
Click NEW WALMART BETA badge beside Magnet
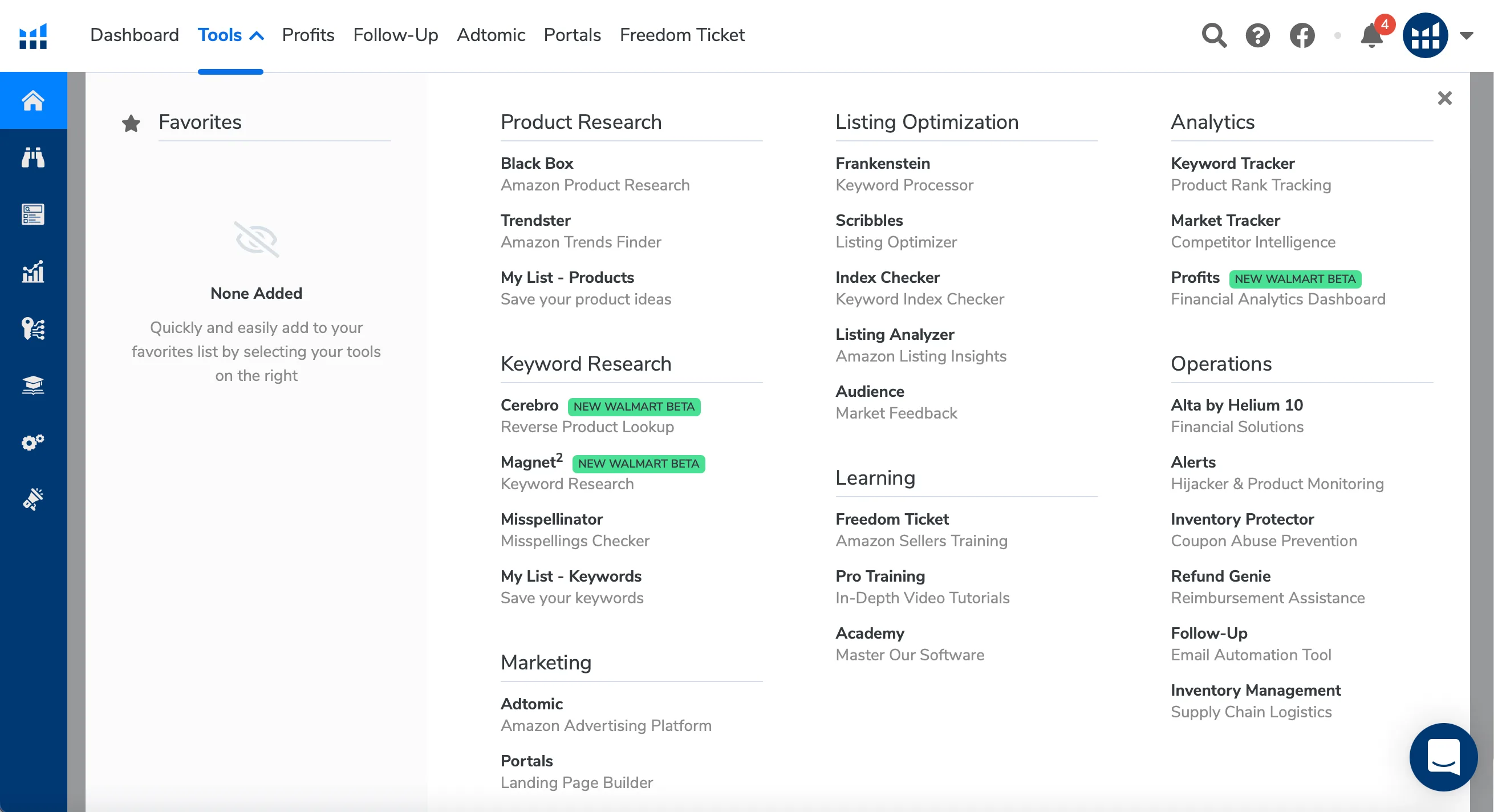pyautogui.click(x=638, y=464)
